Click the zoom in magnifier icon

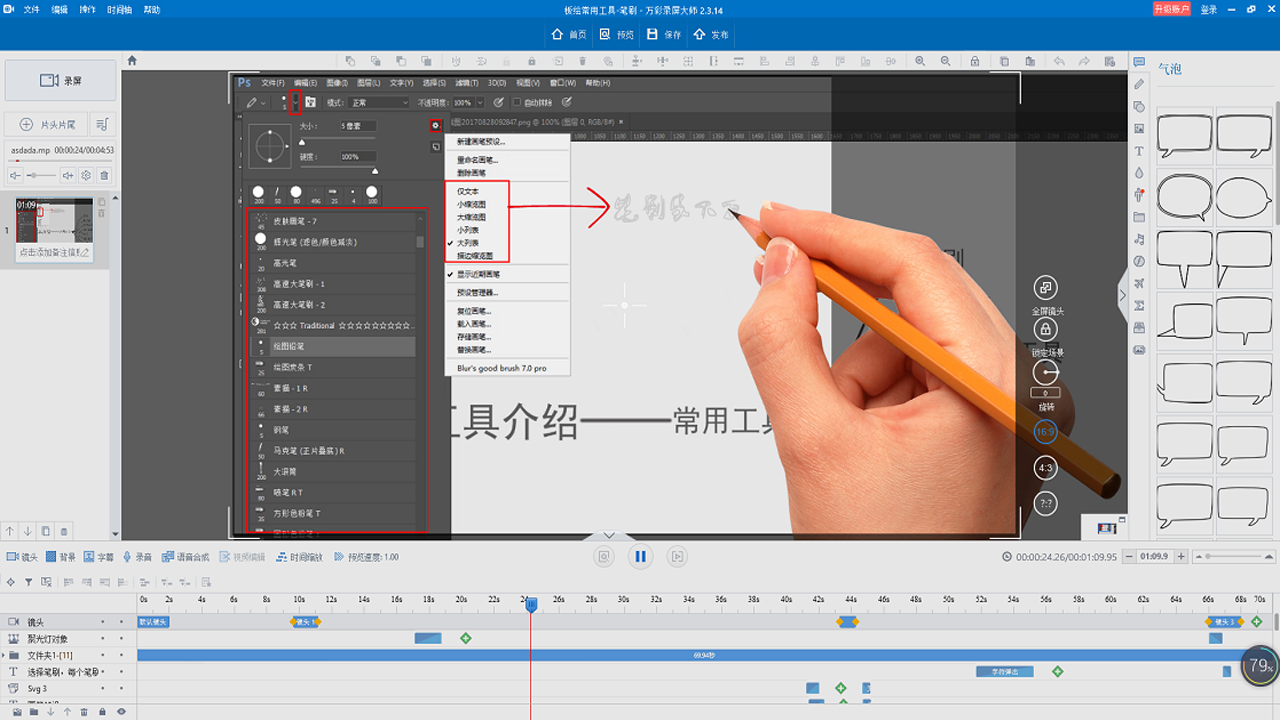[x=920, y=61]
